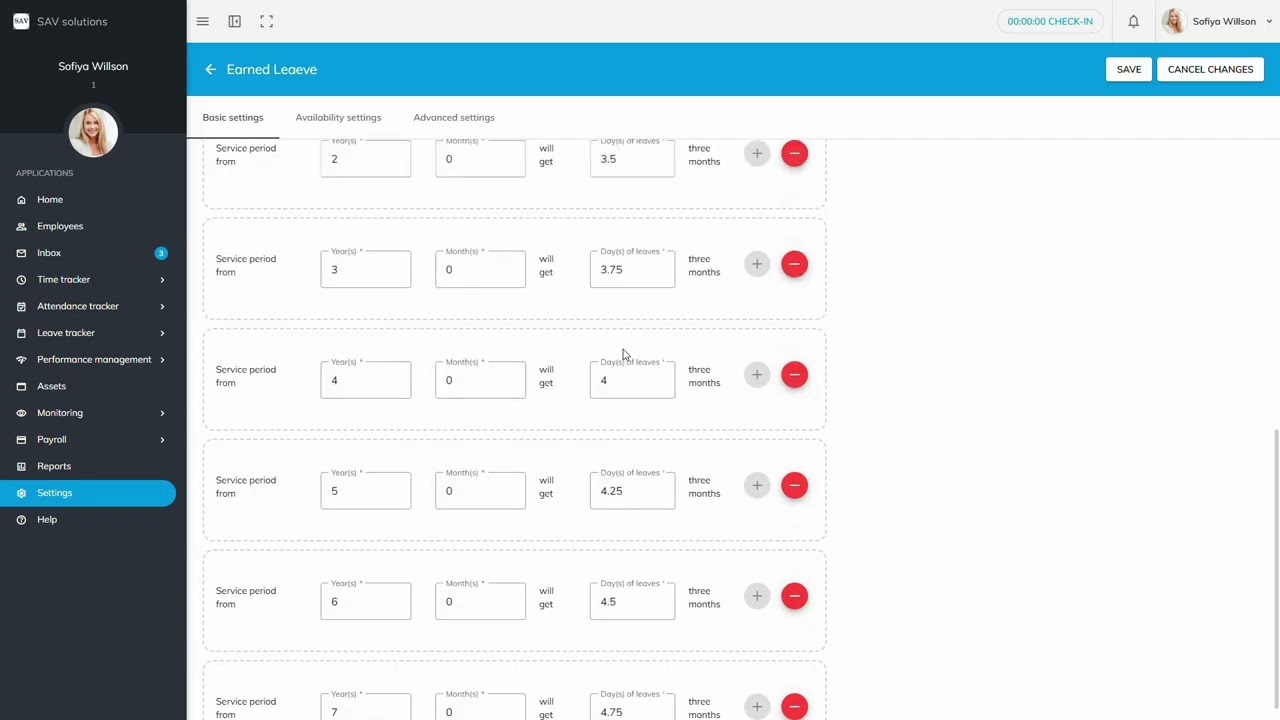The height and width of the screenshot is (720, 1280).
Task: Click the Settings gear icon in the sidebar
Action: [x=21, y=493]
